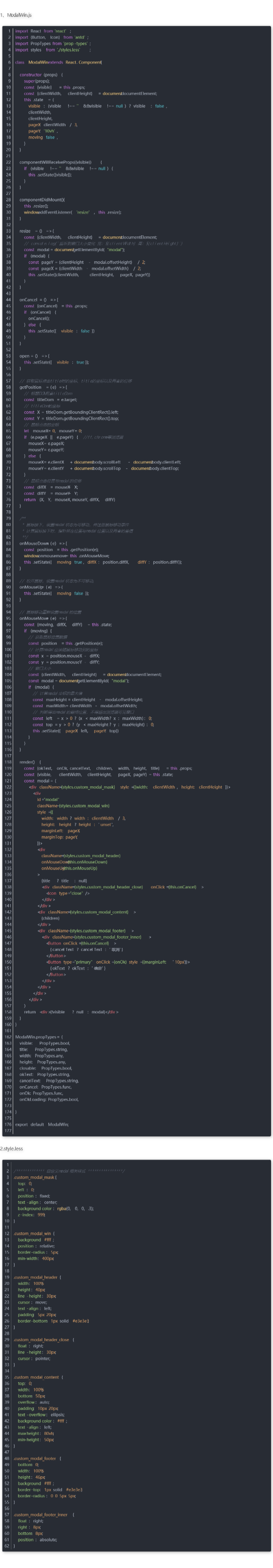Screen dimensions: 273x1568
Task: Click 'componentWillReceiveProps({visible}) {' line
Action: tap(61, 163)
